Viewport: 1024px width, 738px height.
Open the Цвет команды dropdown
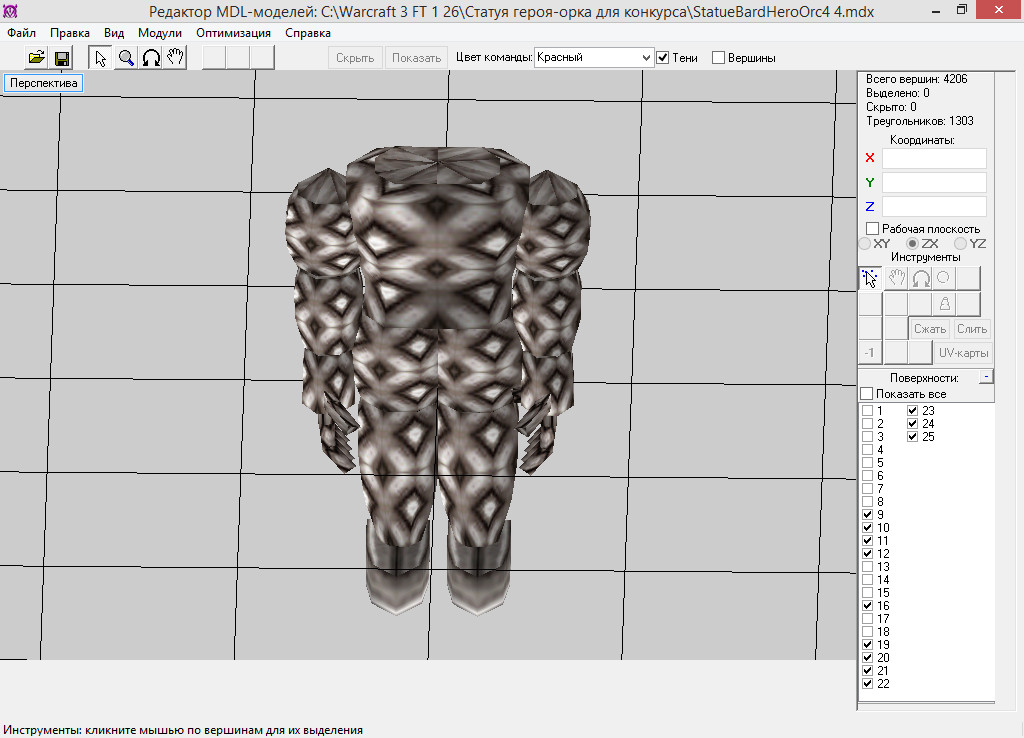tap(594, 57)
